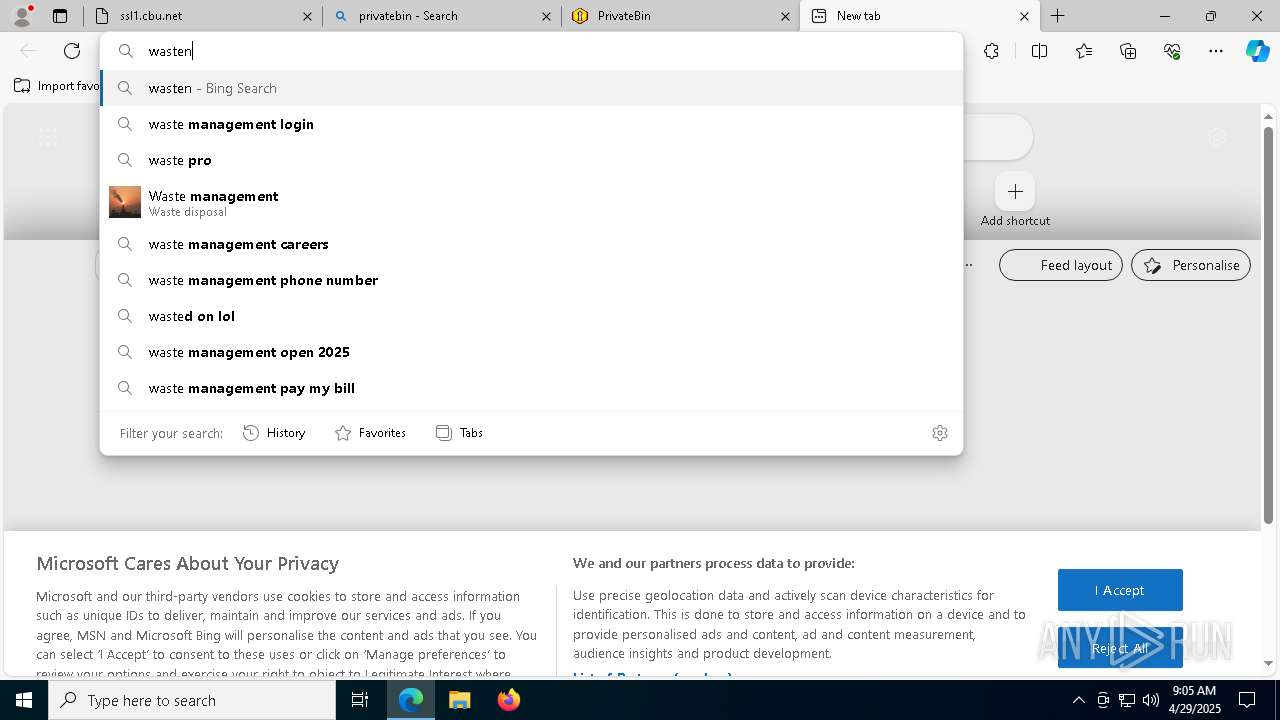Open the tab actions menu icon
Image resolution: width=1280 pixels, height=720 pixels.
point(60,16)
